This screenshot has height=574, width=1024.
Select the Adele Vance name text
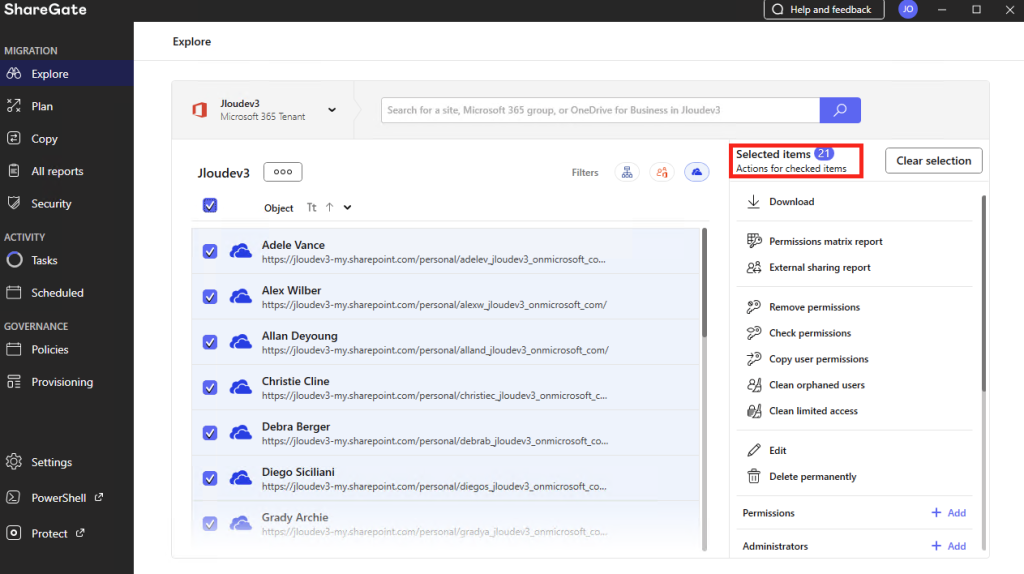[293, 245]
